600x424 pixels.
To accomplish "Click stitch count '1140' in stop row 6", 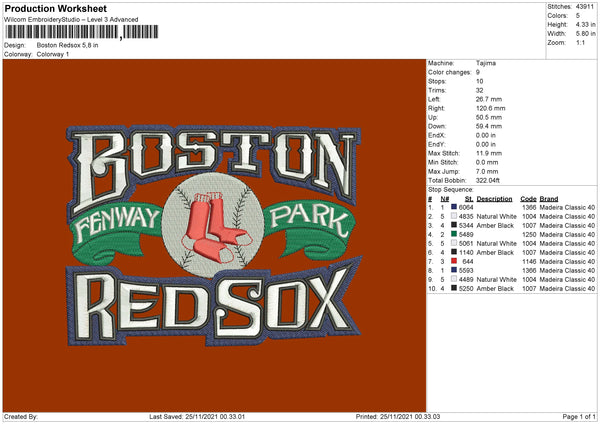I will (x=466, y=253).
